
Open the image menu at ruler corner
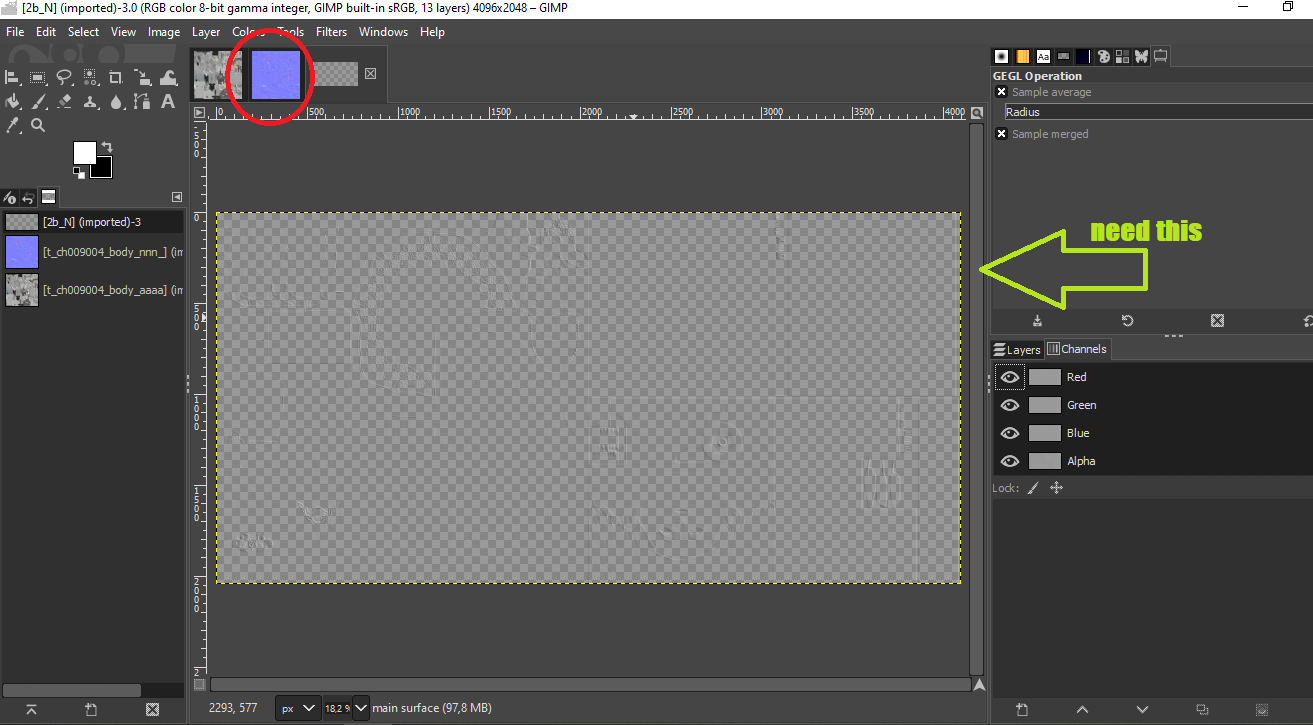199,113
